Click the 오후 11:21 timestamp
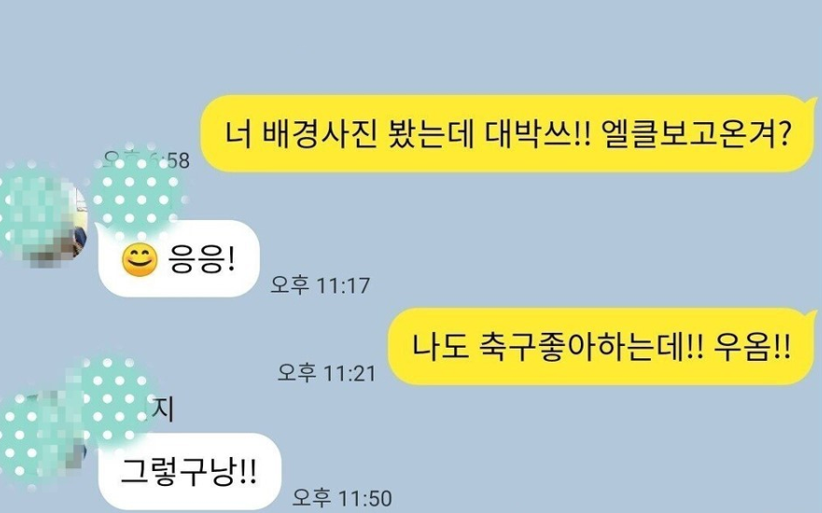The image size is (822, 513). pyautogui.click(x=327, y=373)
